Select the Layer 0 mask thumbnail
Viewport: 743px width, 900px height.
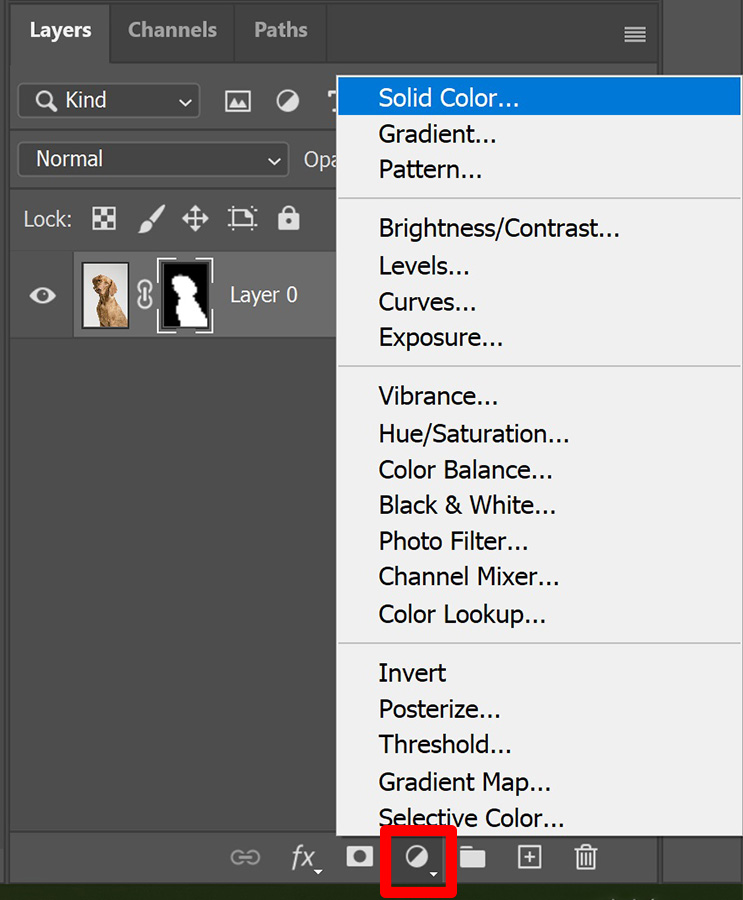click(x=185, y=296)
